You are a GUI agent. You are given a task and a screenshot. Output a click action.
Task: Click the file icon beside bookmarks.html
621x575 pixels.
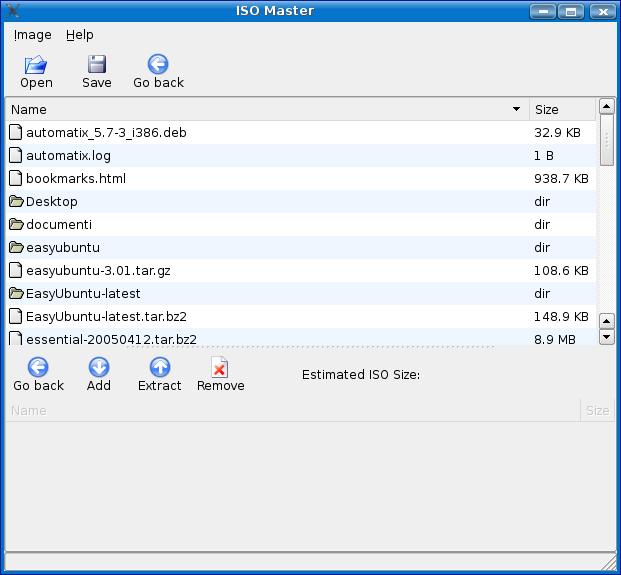click(x=15, y=178)
